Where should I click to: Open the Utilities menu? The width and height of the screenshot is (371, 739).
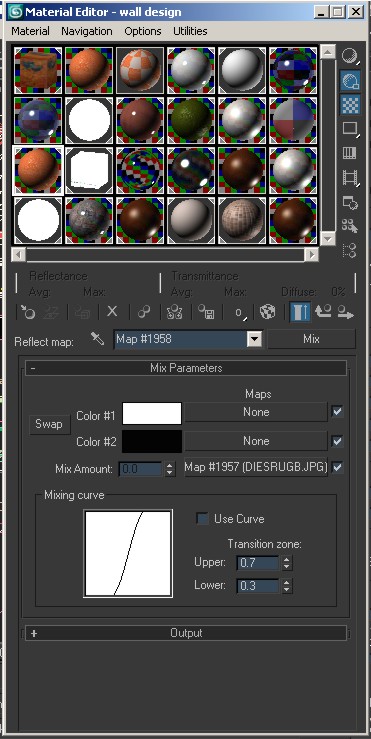point(190,31)
